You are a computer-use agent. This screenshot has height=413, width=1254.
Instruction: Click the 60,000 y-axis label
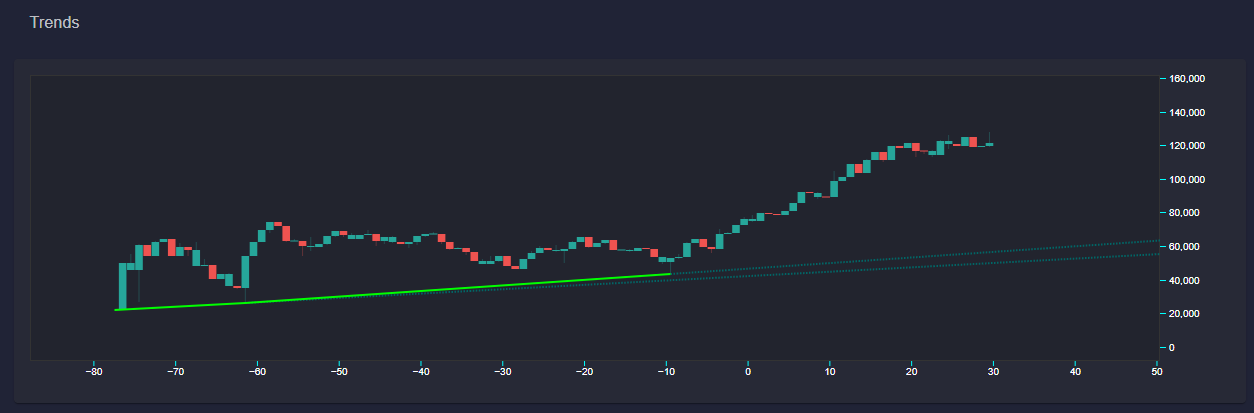[x=1186, y=246]
